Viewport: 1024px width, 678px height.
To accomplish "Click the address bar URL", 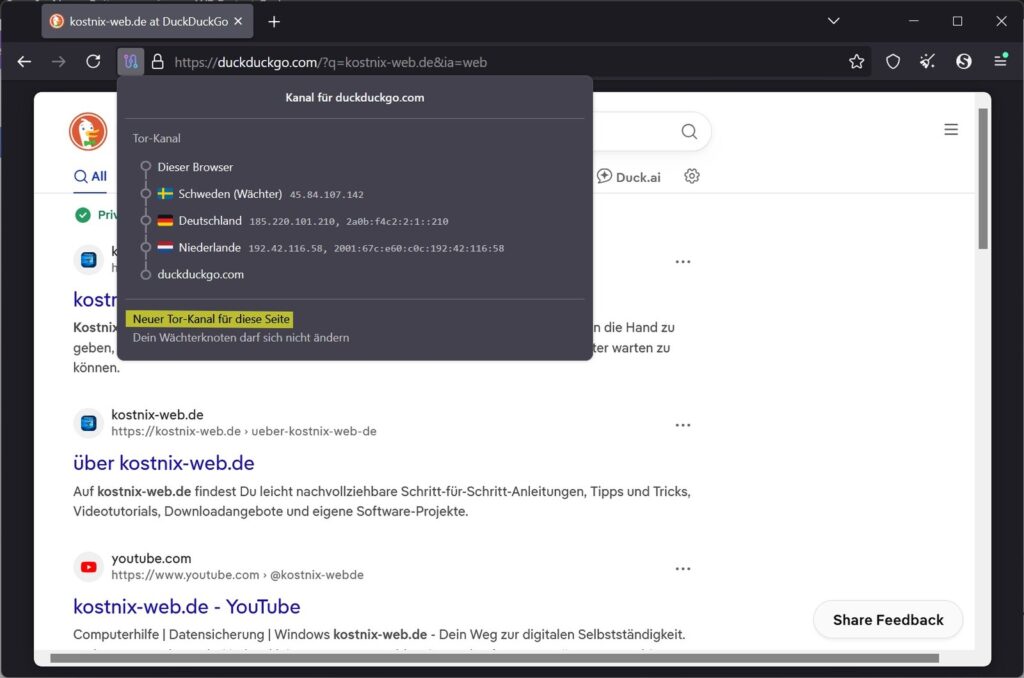I will [x=330, y=63].
